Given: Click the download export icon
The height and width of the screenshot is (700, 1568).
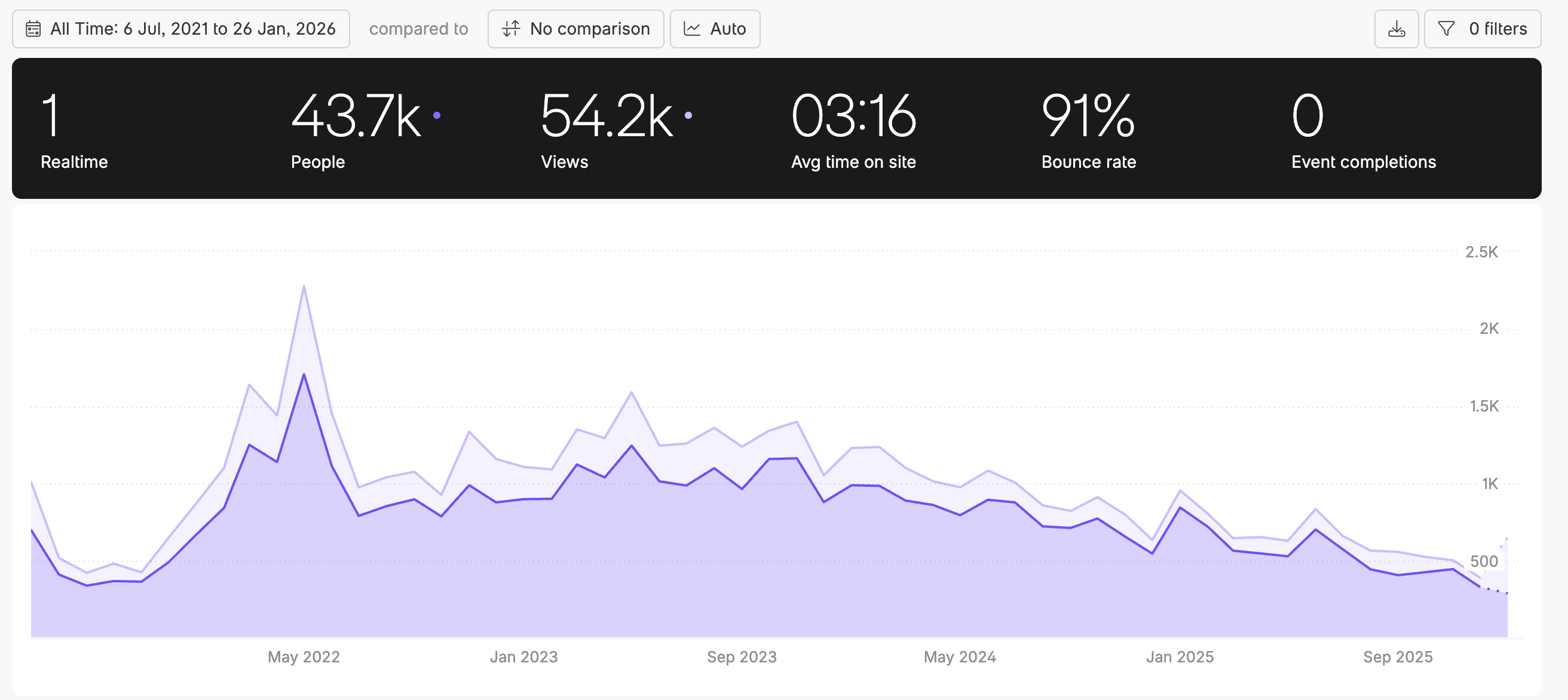Looking at the screenshot, I should (x=1396, y=29).
